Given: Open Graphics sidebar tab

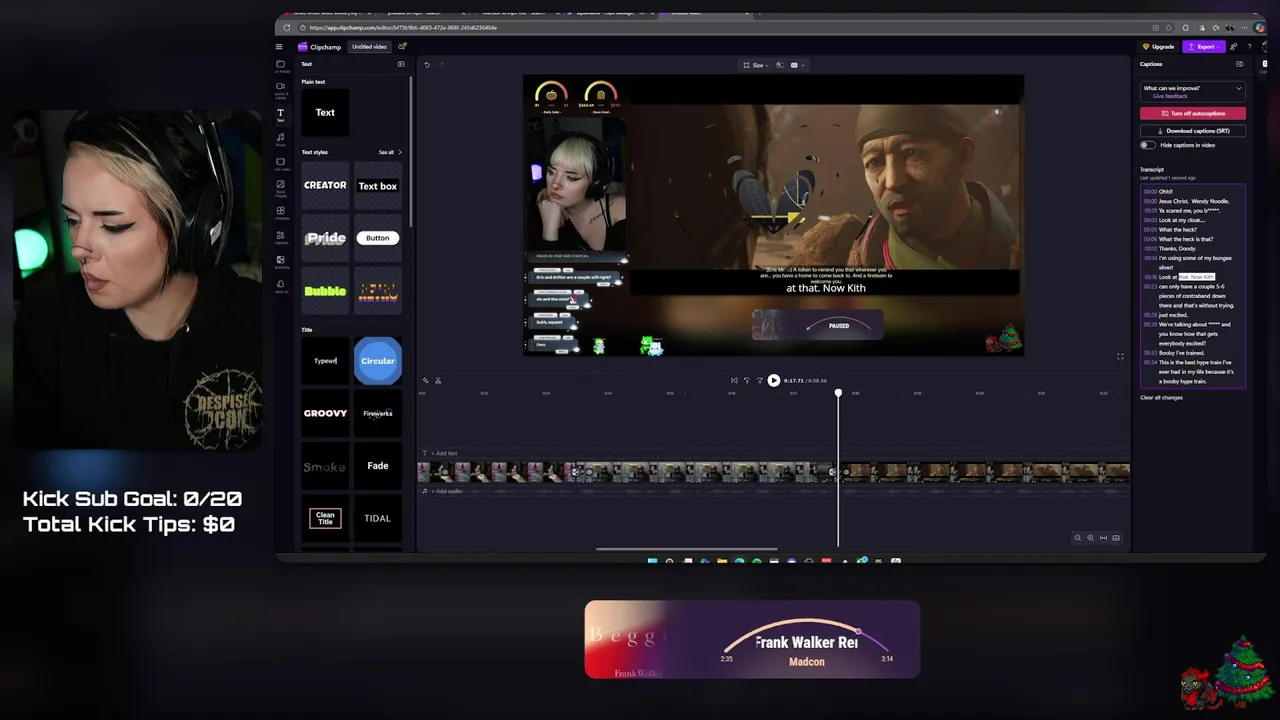Looking at the screenshot, I should point(281,237).
